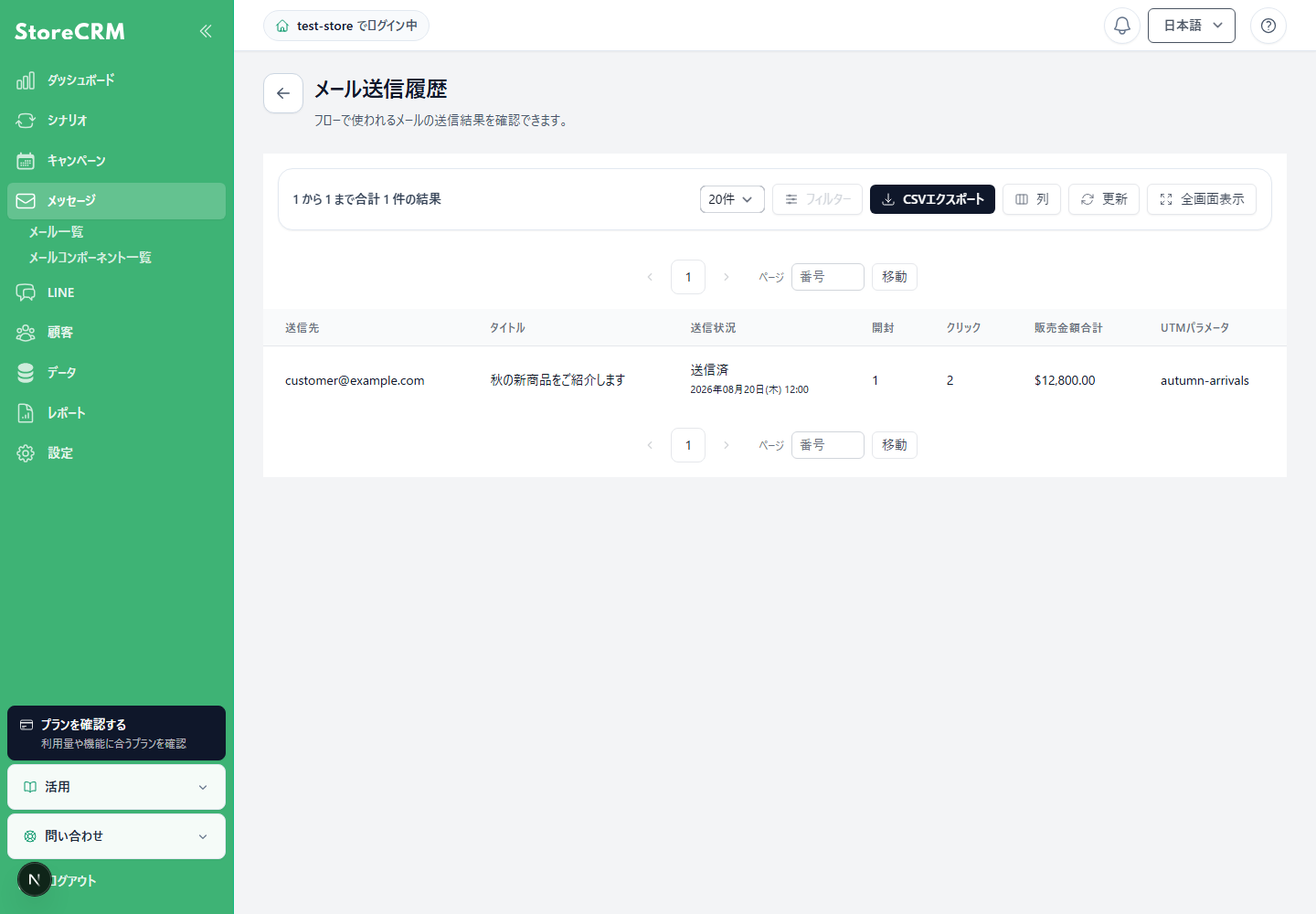Select メール一覧 submenu item
1316x914 pixels.
point(56,232)
